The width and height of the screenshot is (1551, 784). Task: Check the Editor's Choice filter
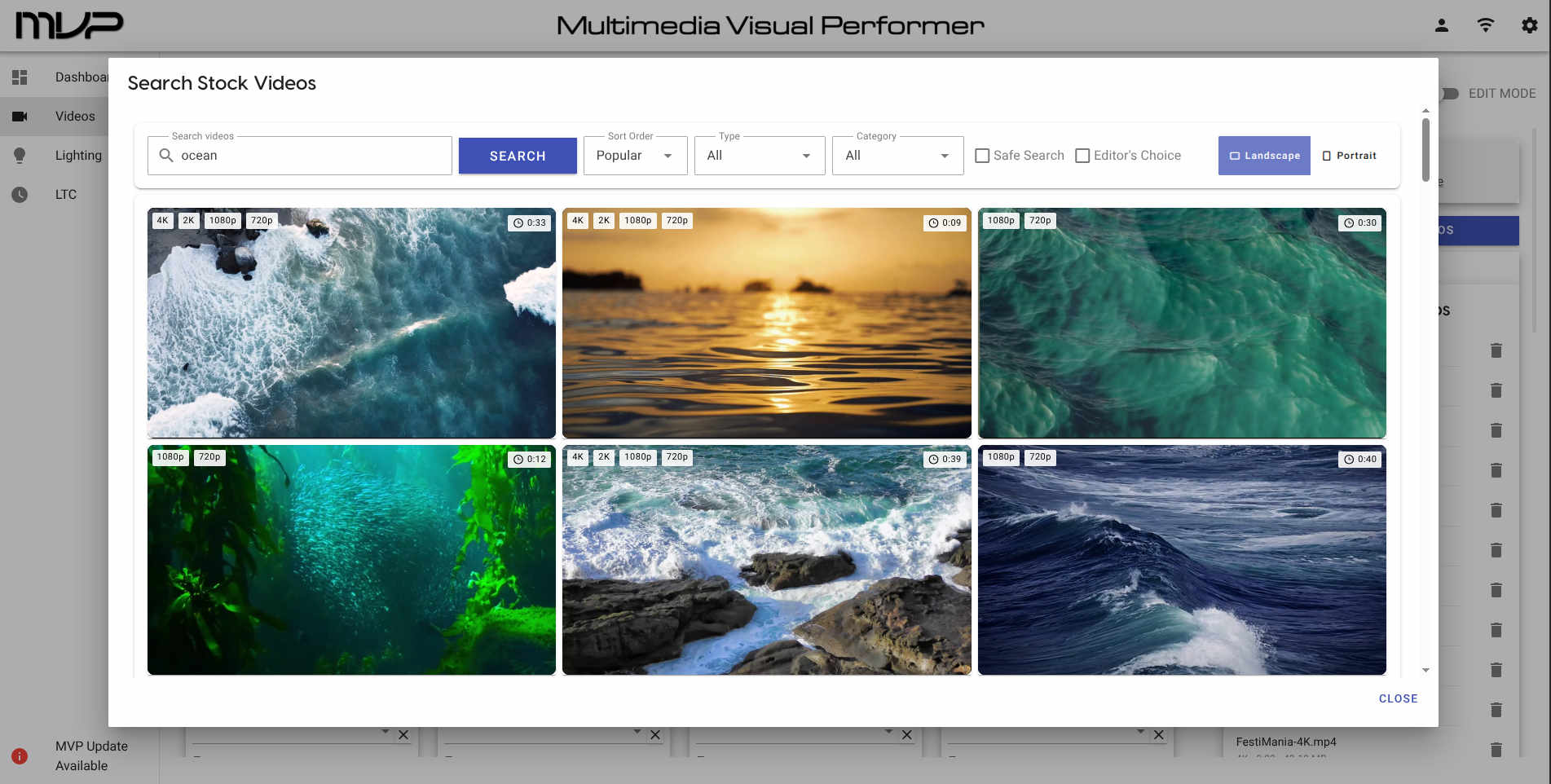click(x=1083, y=155)
